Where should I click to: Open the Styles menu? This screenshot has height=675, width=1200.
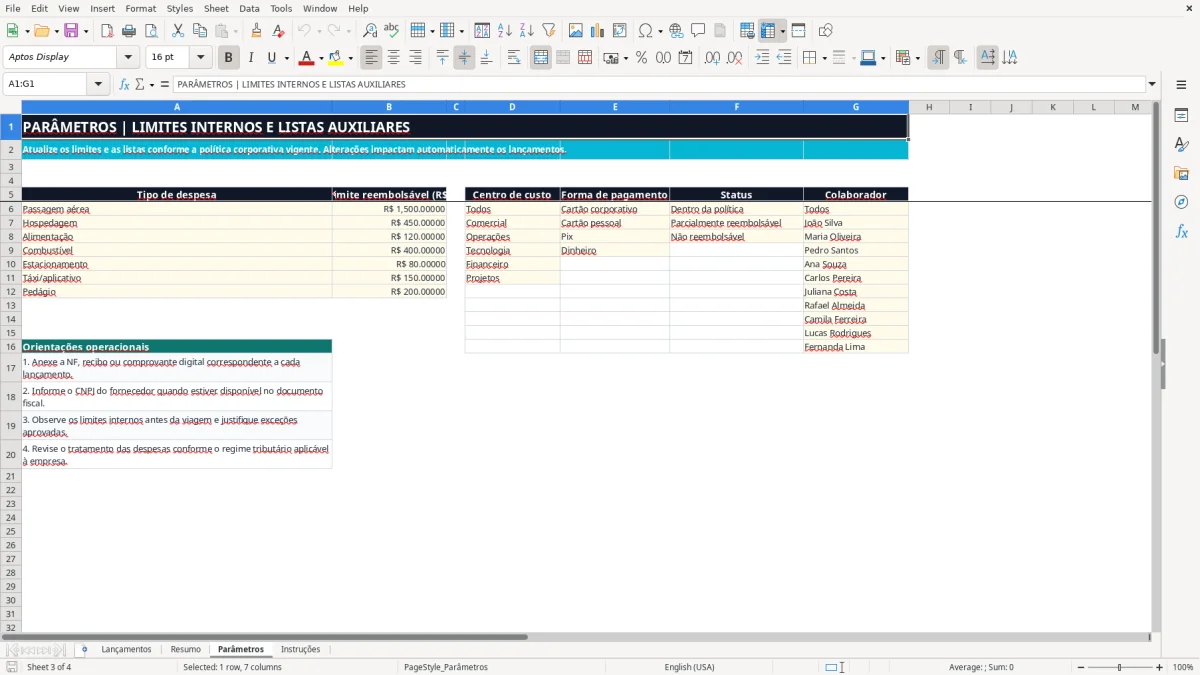[x=180, y=8]
